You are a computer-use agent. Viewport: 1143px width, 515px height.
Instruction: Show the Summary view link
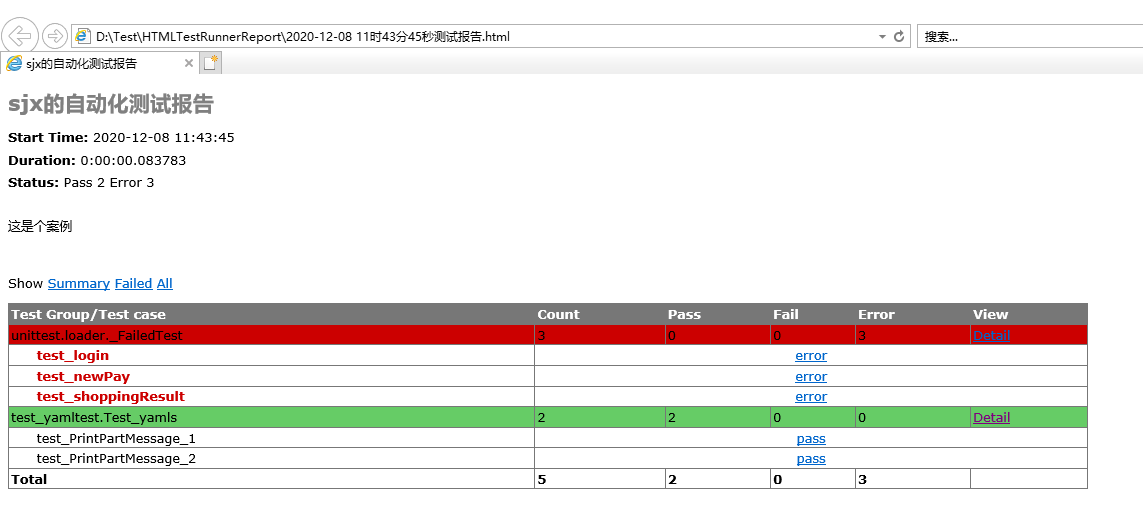[x=79, y=284]
